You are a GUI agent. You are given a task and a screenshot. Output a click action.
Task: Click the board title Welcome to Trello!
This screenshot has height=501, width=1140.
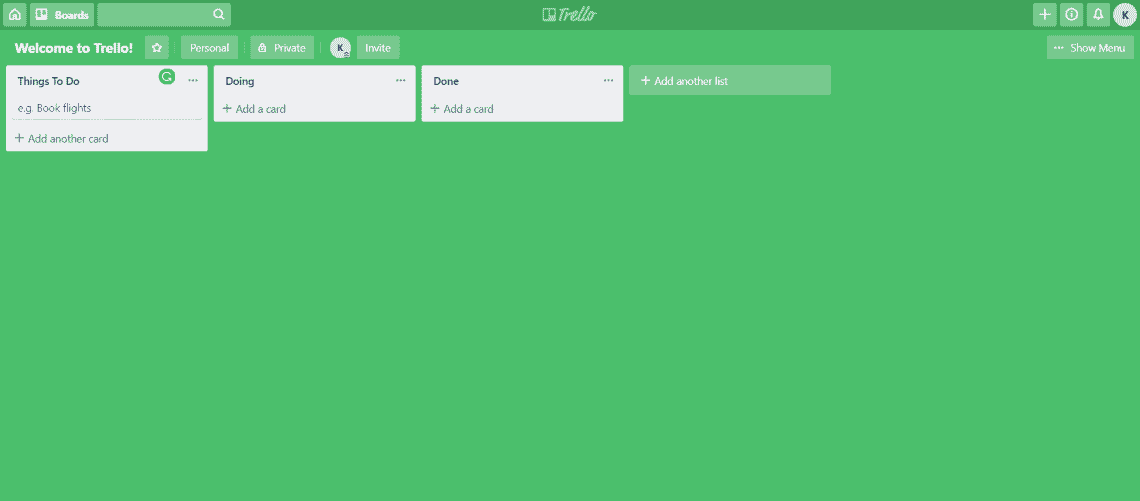(x=74, y=48)
